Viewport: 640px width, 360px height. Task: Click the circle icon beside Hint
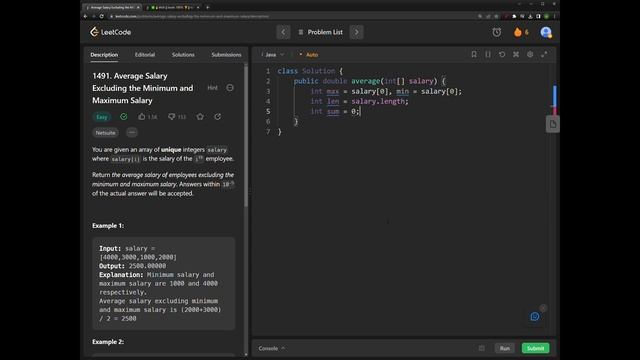pyautogui.click(x=230, y=88)
